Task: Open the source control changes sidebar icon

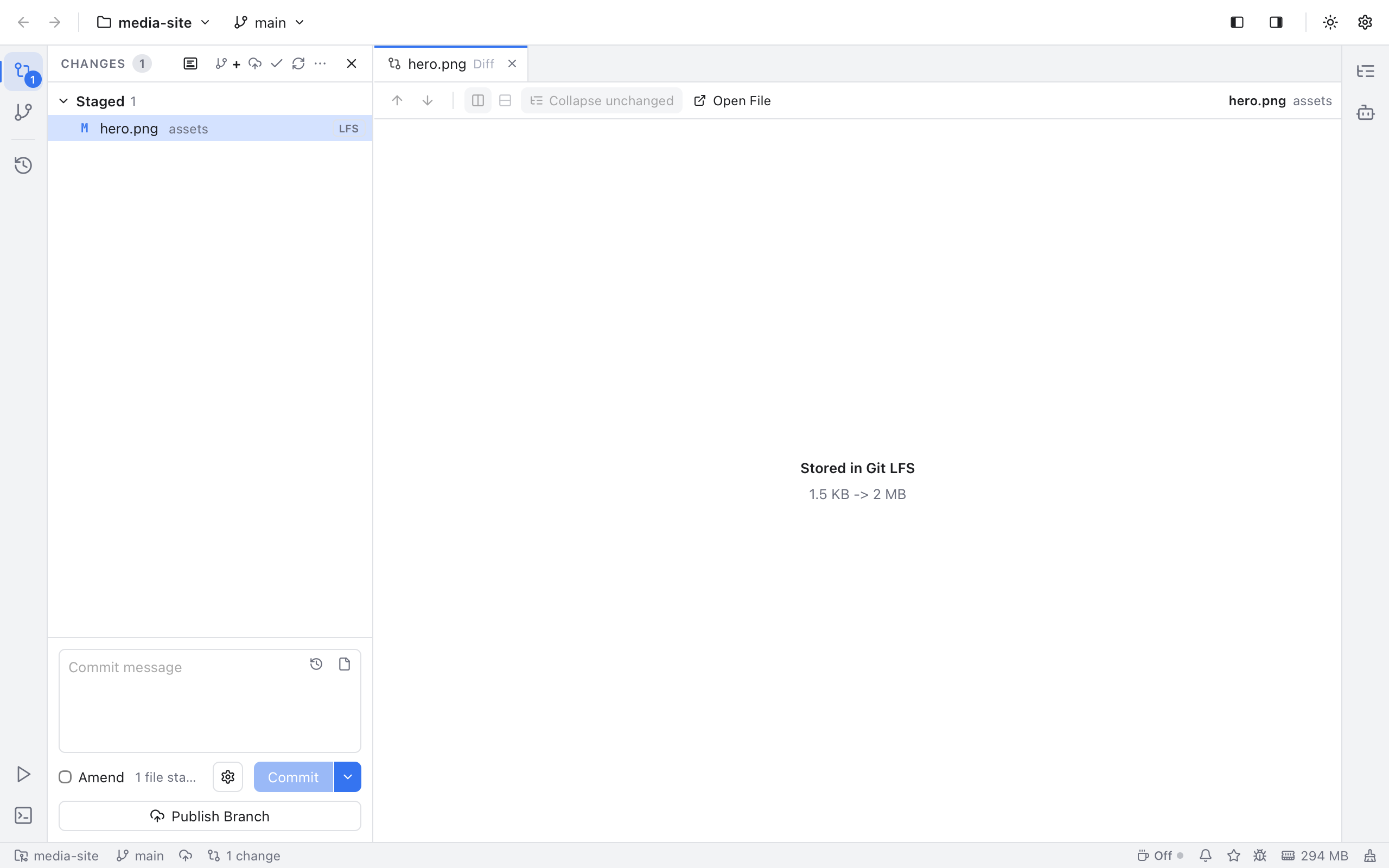Action: (x=23, y=72)
